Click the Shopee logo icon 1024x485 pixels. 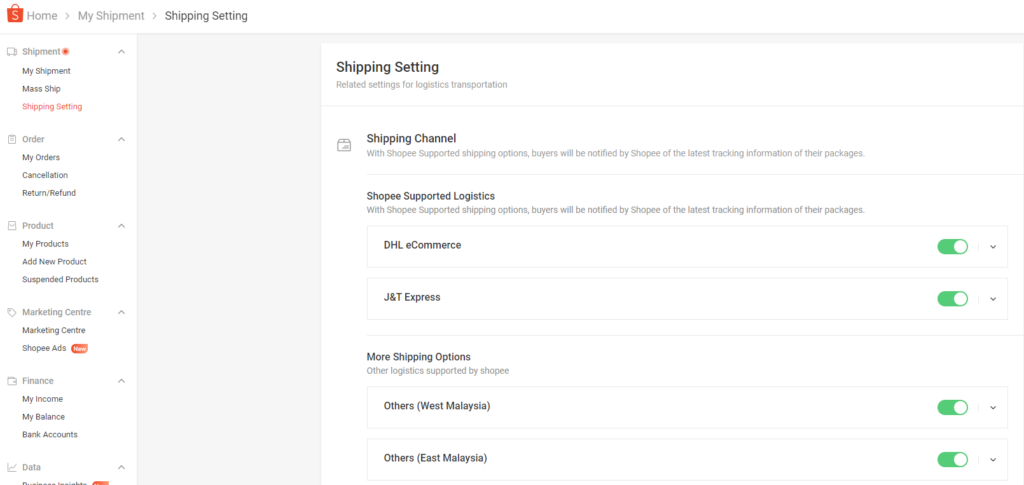coord(14,14)
